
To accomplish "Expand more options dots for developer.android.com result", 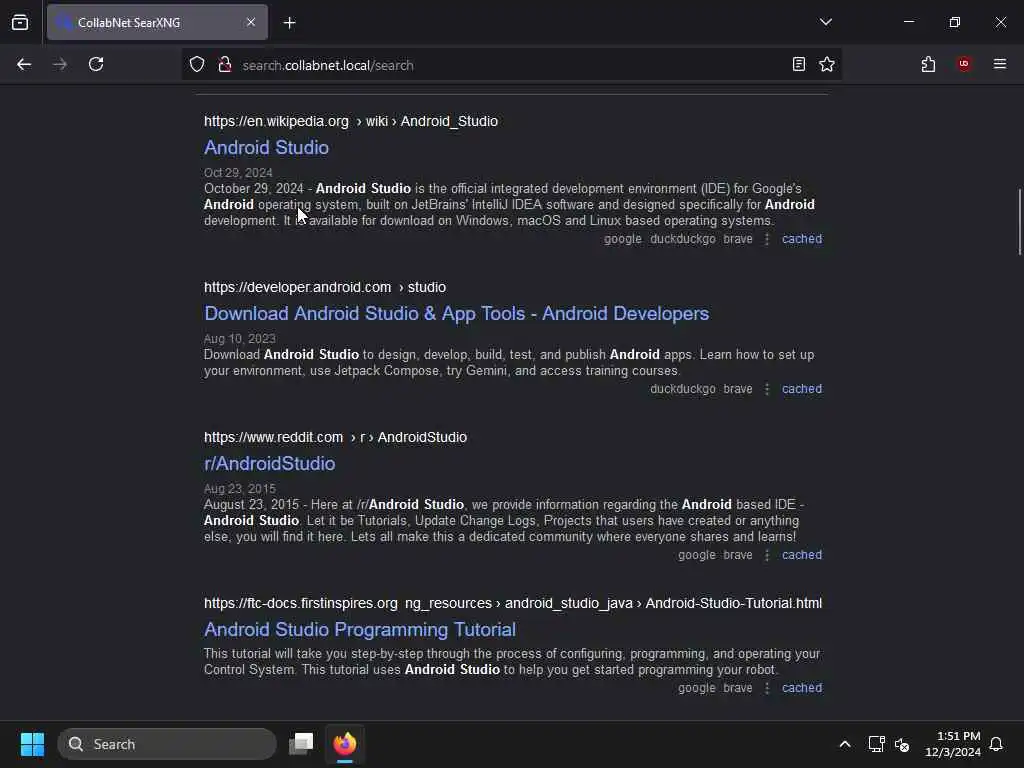I will (767, 389).
